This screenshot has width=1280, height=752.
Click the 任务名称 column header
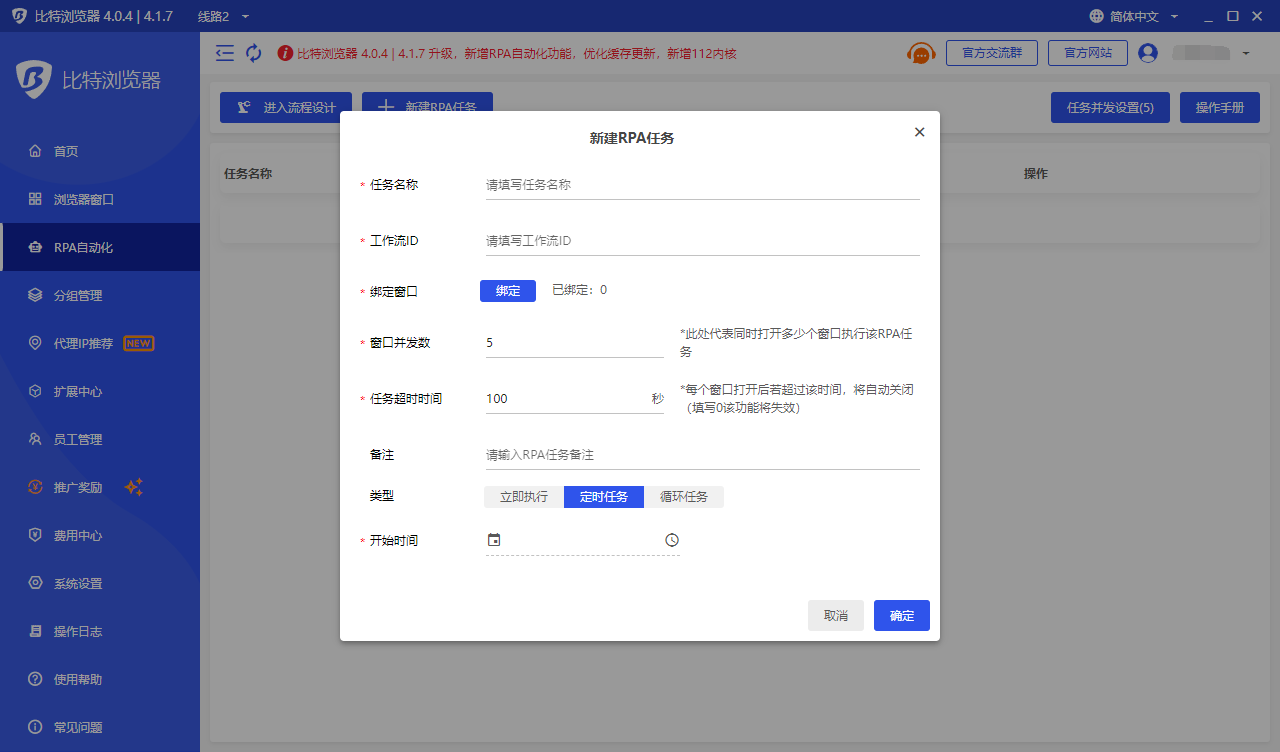[248, 173]
